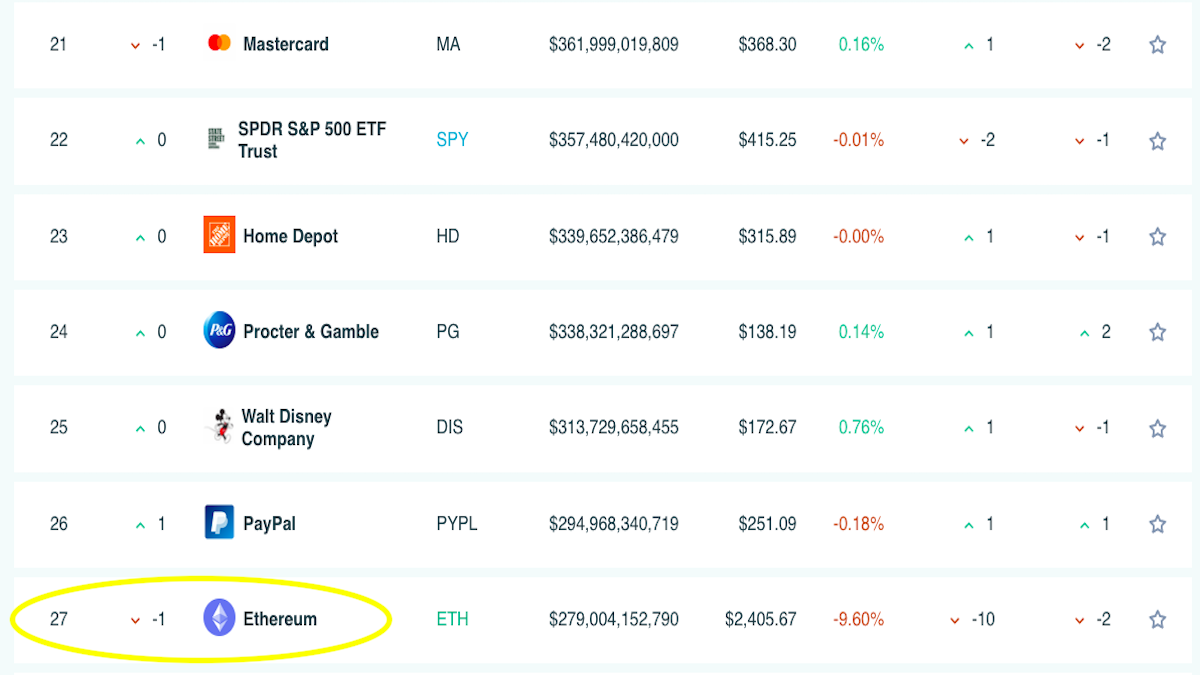Click the Mastercard logo icon
The image size is (1200, 675).
pyautogui.click(x=219, y=43)
